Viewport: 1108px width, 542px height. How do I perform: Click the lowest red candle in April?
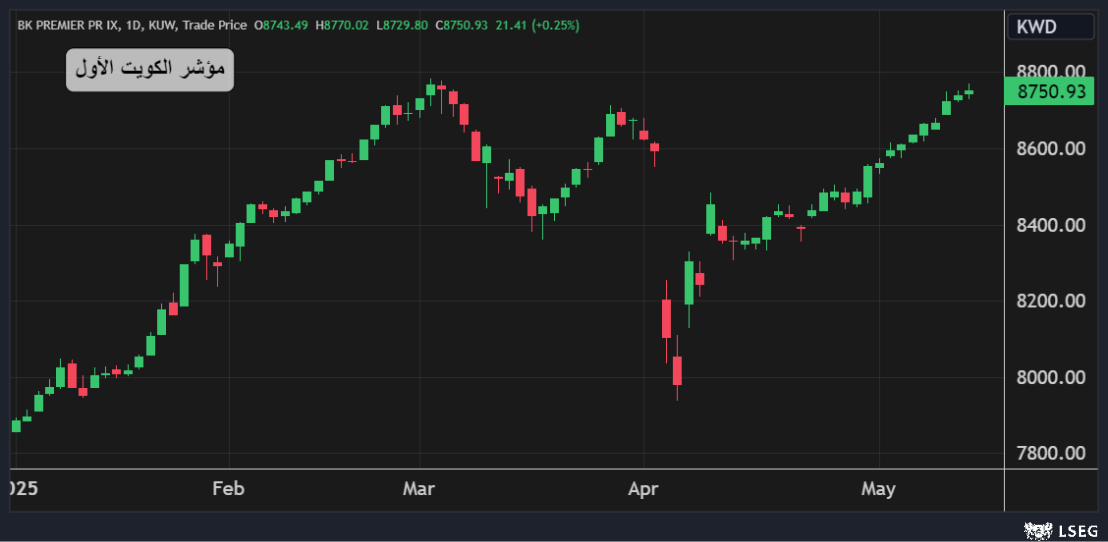pos(677,369)
